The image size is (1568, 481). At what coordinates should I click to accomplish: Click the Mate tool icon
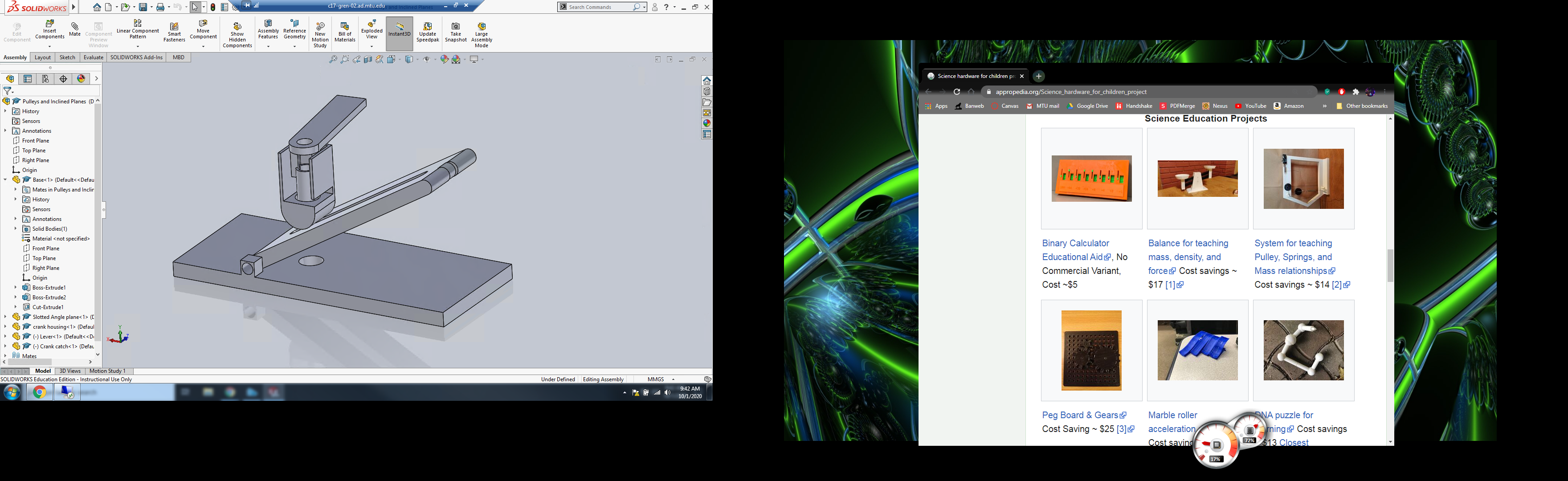(x=75, y=27)
